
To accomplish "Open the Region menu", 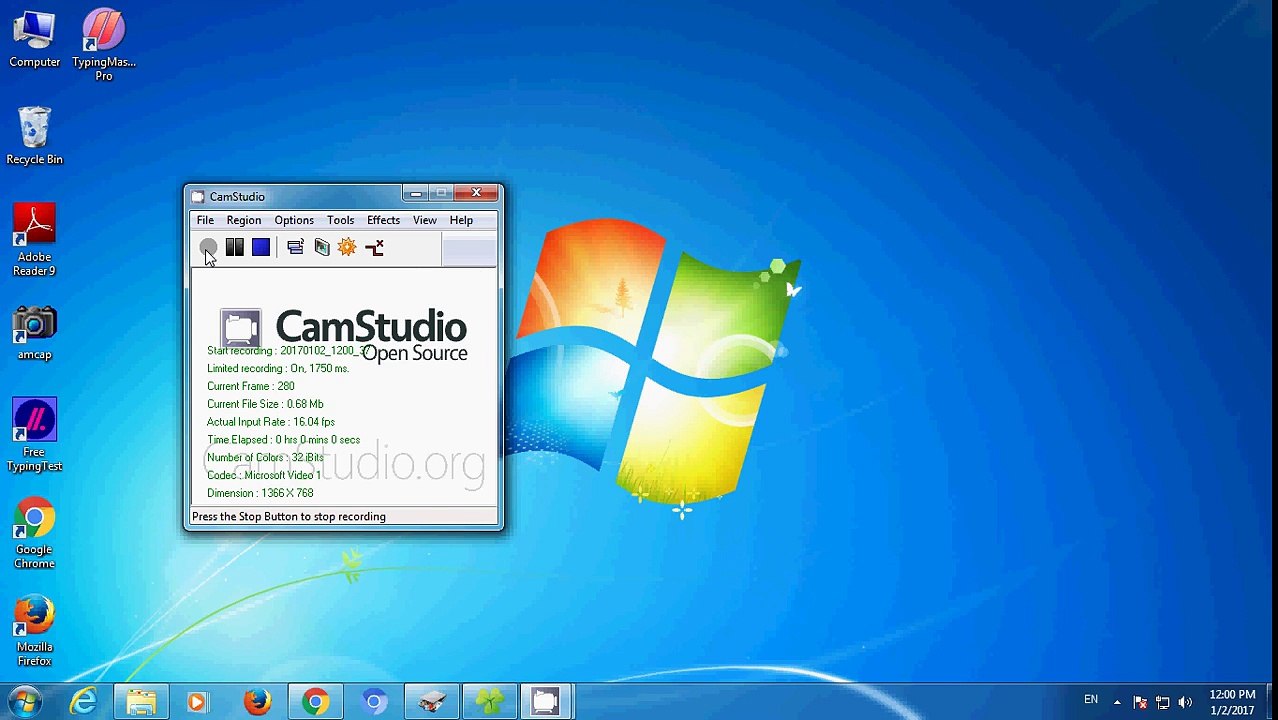I will click(x=243, y=220).
